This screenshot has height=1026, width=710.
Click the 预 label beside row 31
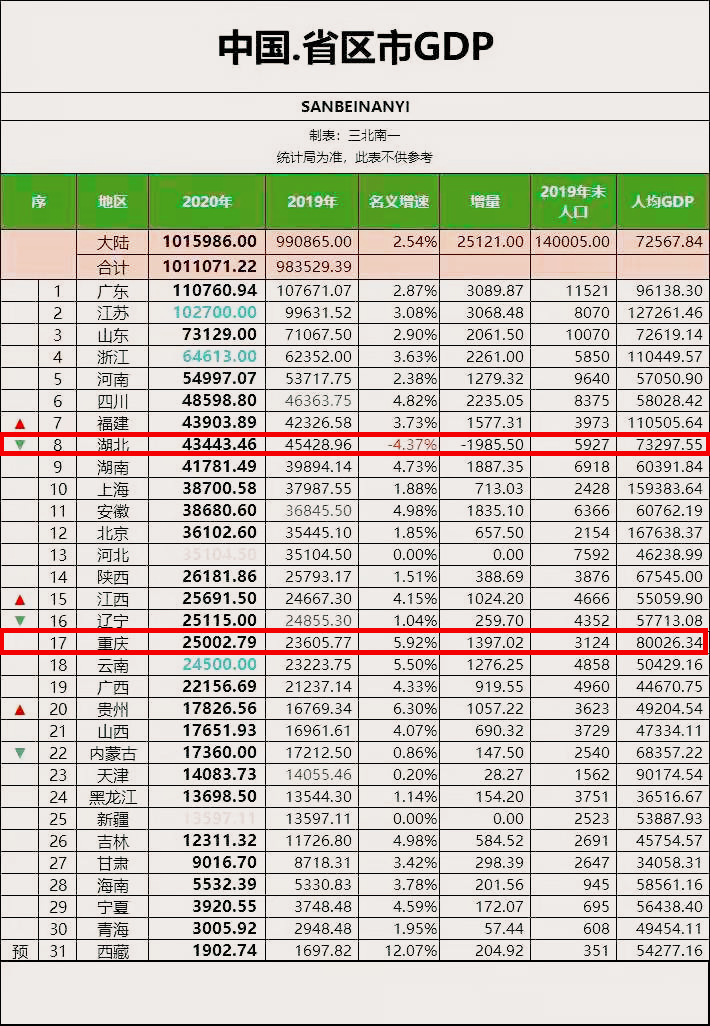click(x=20, y=951)
